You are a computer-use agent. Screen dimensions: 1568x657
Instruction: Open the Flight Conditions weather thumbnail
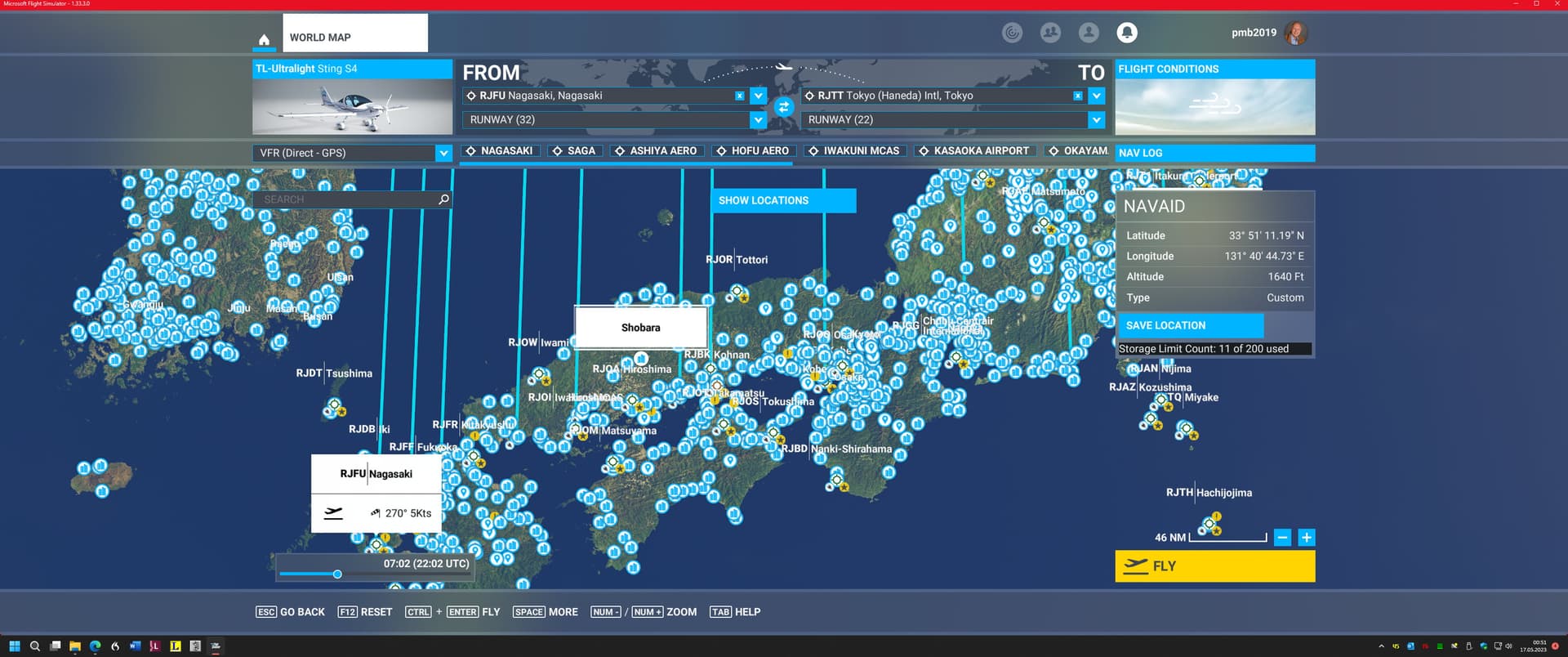pyautogui.click(x=1214, y=107)
